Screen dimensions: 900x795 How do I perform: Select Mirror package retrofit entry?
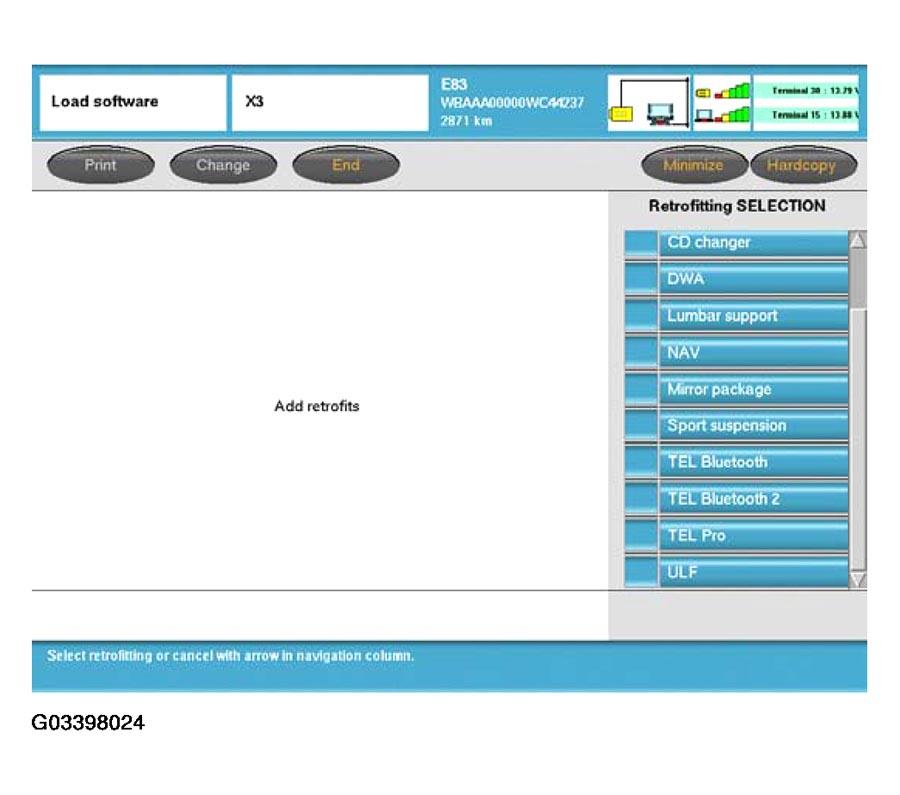[753, 390]
